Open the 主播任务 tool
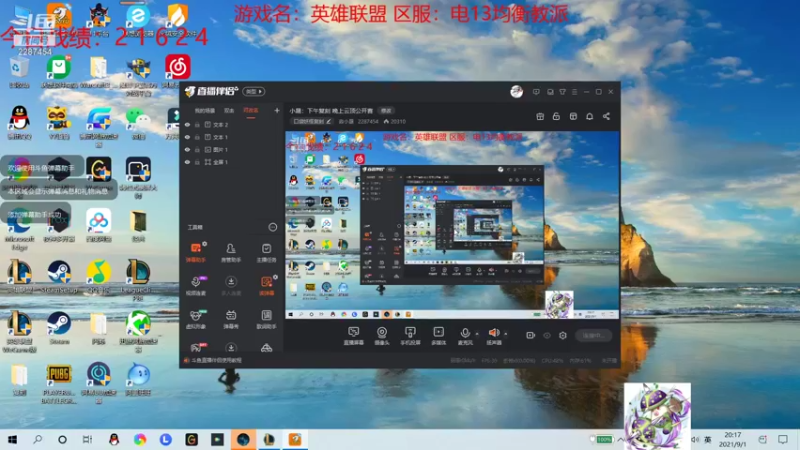The height and width of the screenshot is (450, 800). tap(266, 252)
